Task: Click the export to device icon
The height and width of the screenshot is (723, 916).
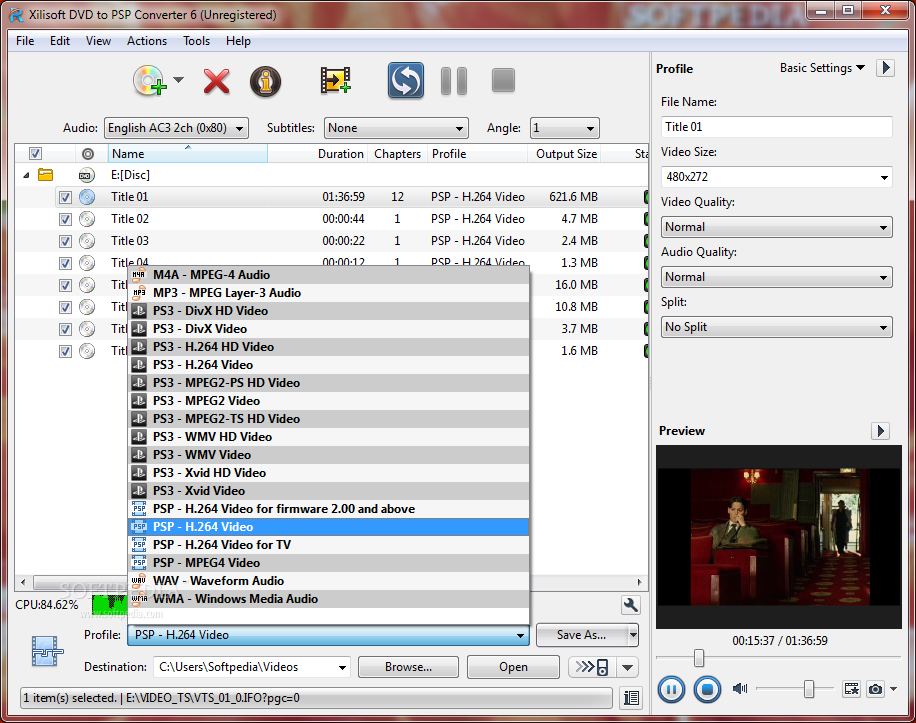Action: [x=592, y=667]
